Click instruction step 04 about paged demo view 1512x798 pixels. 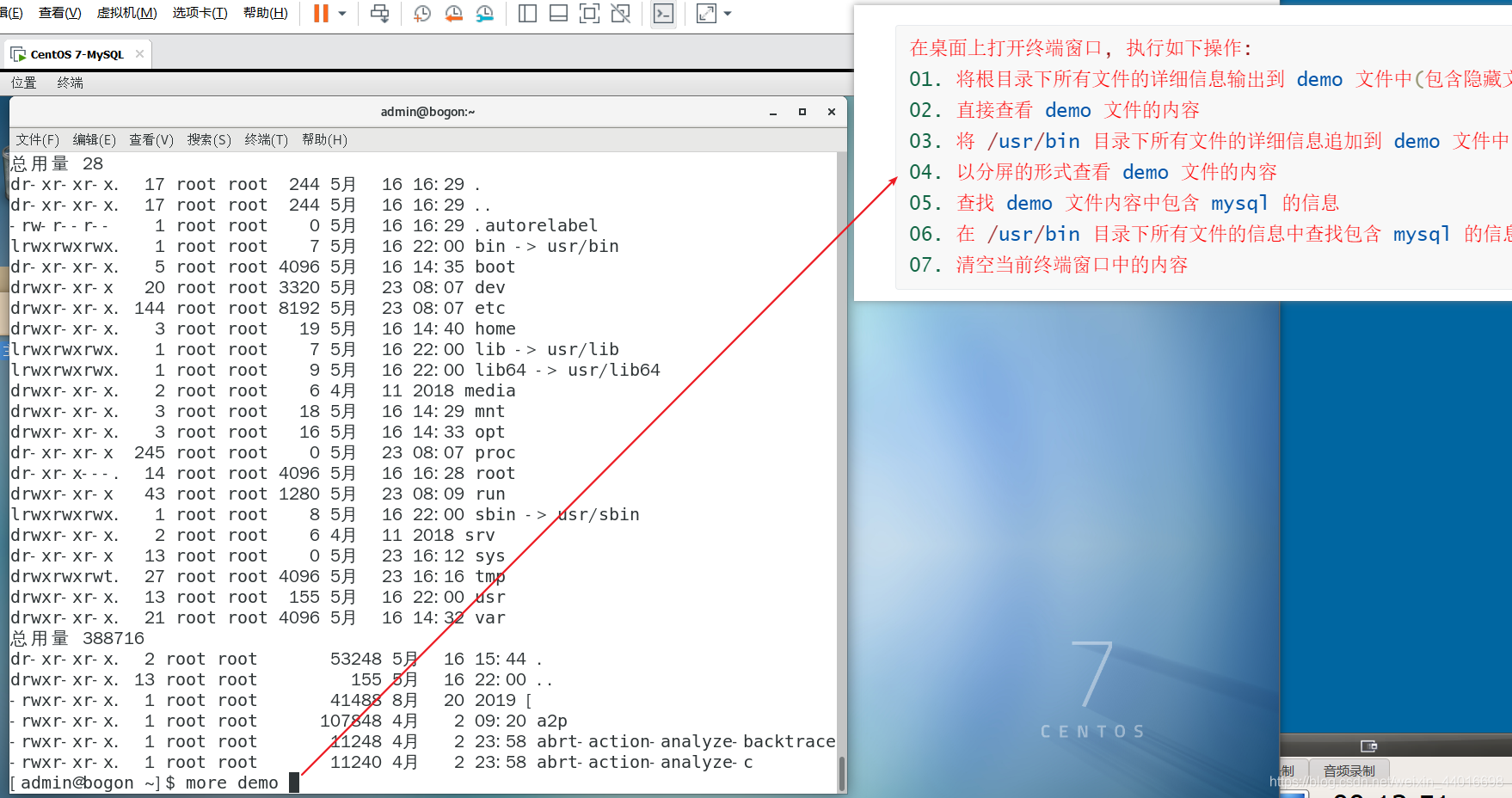[1093, 172]
